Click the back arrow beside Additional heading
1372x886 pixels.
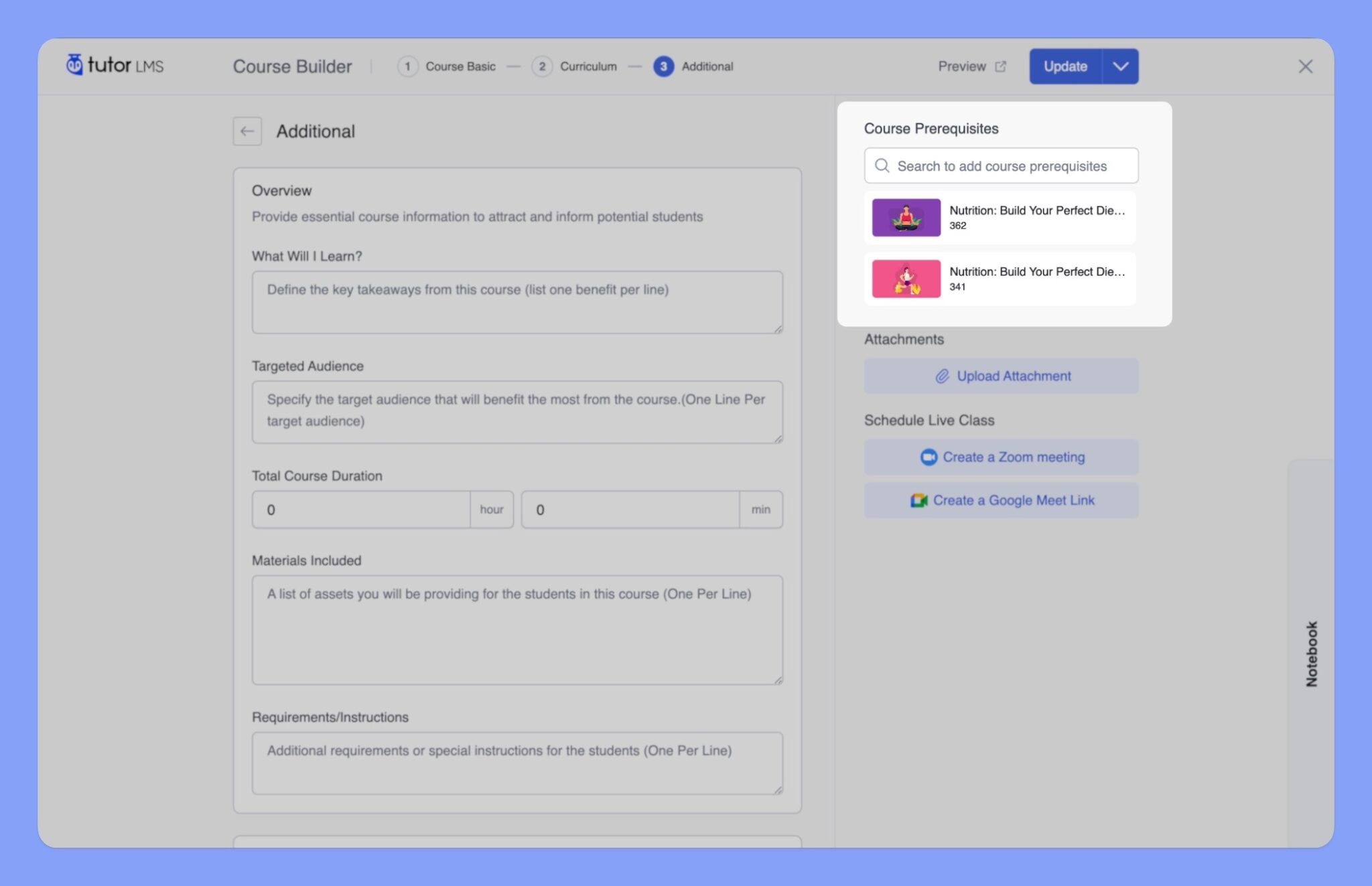247,131
